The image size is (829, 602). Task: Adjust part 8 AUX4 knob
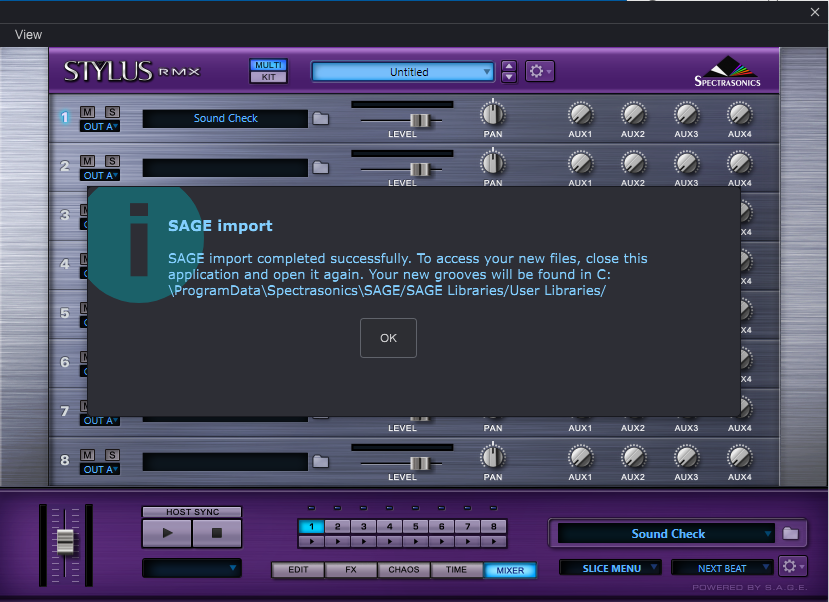[740, 457]
